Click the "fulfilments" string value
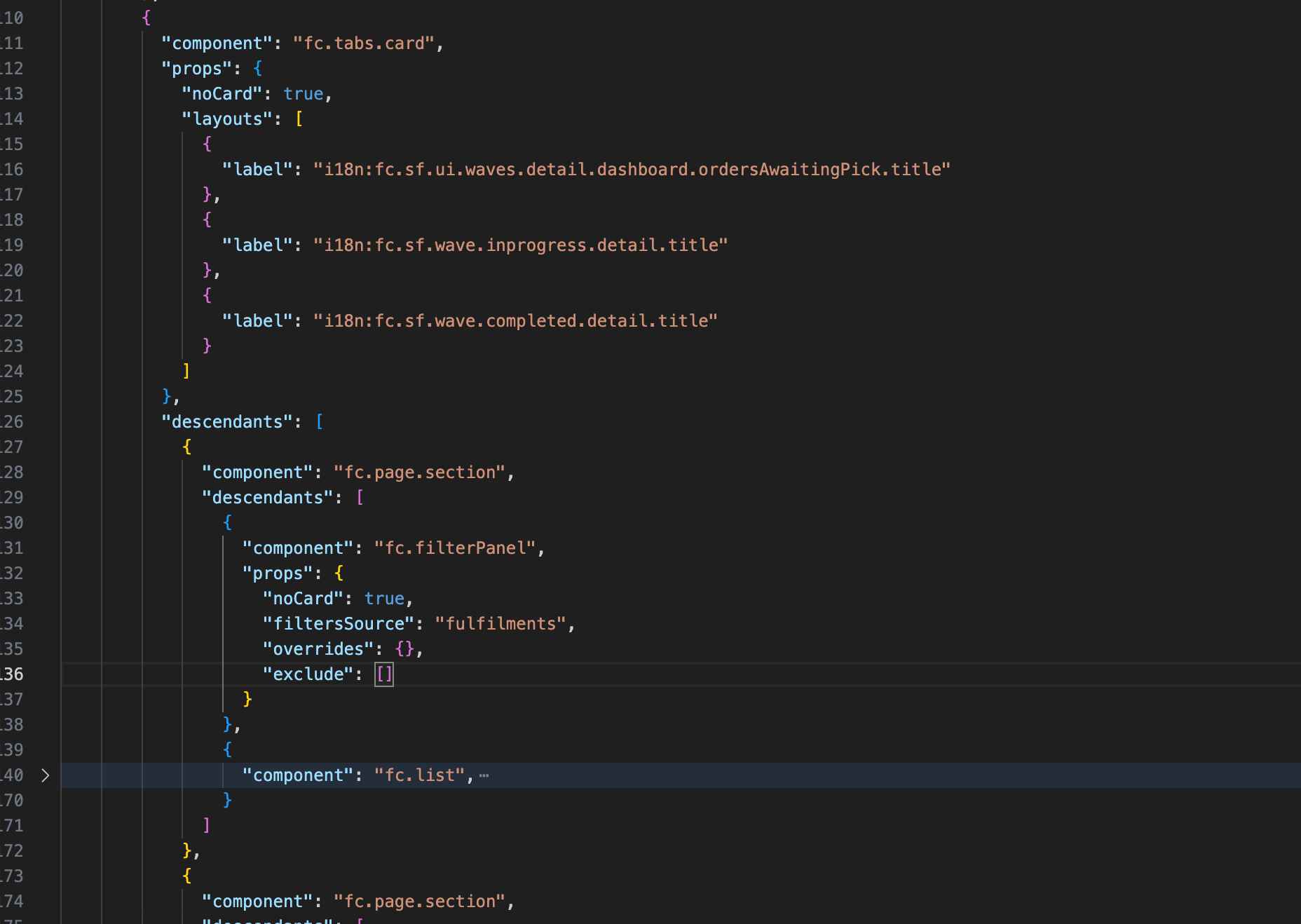1301x924 pixels. (500, 624)
